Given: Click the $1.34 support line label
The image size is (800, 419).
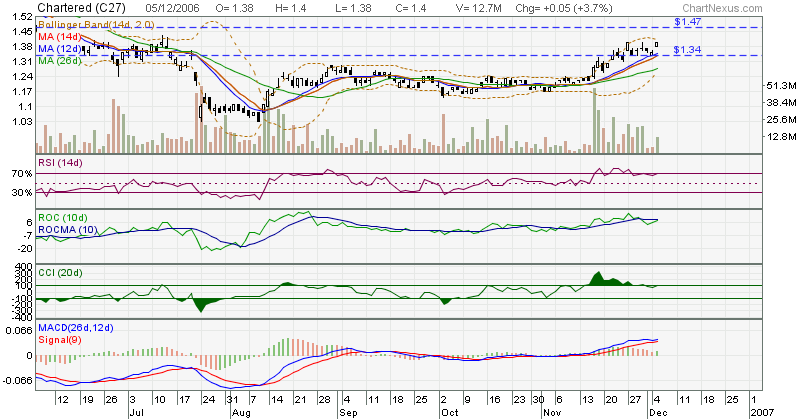Looking at the screenshot, I should [x=687, y=50].
